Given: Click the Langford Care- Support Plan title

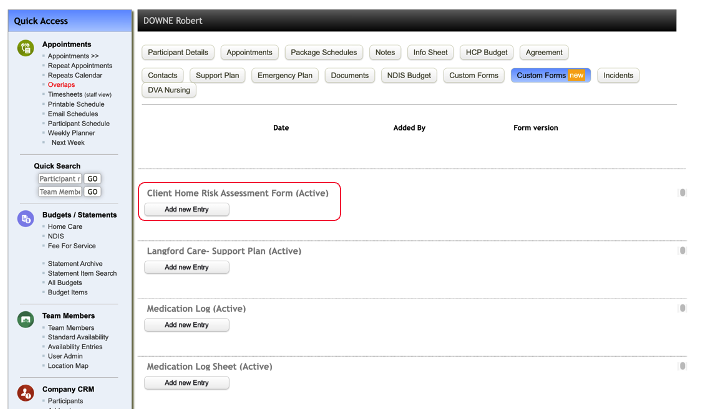Looking at the screenshot, I should (224, 251).
